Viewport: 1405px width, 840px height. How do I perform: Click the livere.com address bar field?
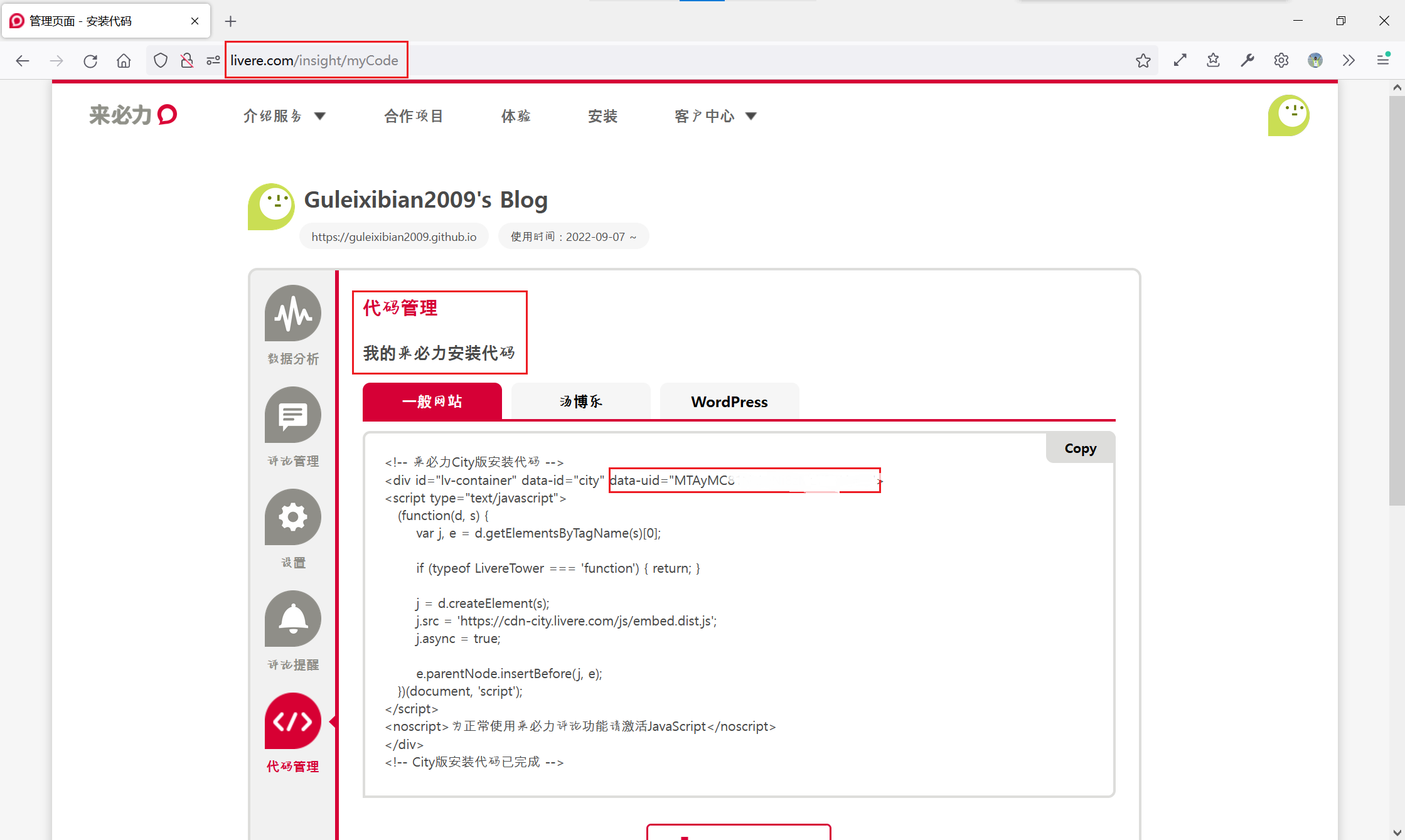click(314, 60)
